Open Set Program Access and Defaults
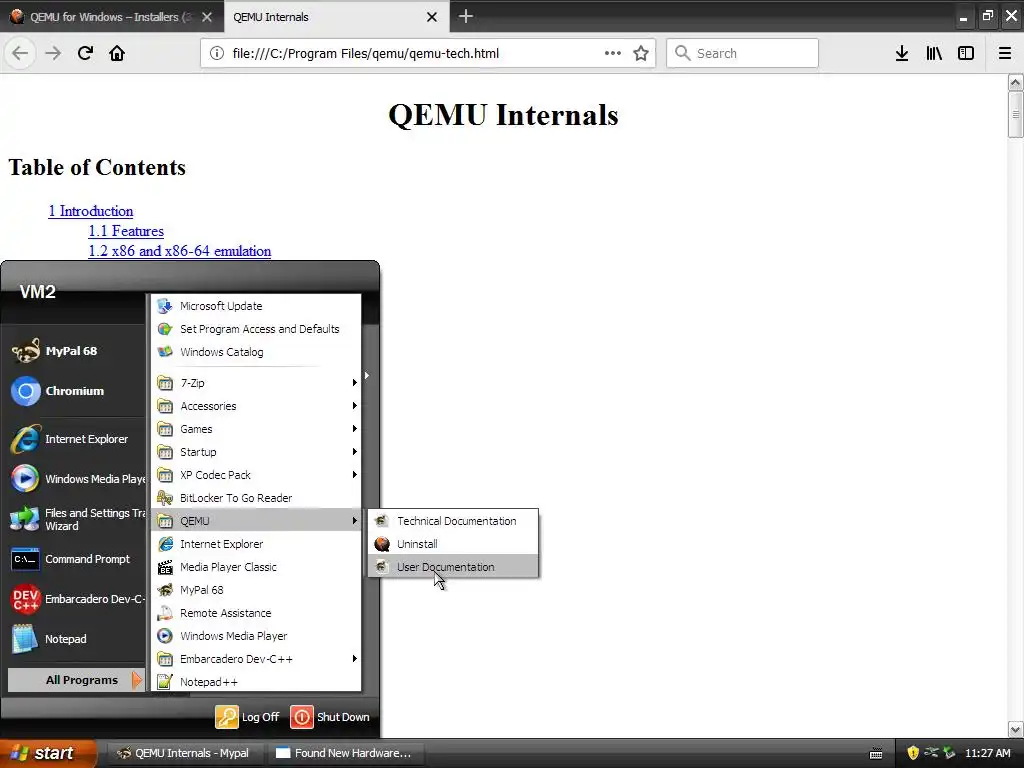Viewport: 1024px width, 768px height. (x=256, y=329)
